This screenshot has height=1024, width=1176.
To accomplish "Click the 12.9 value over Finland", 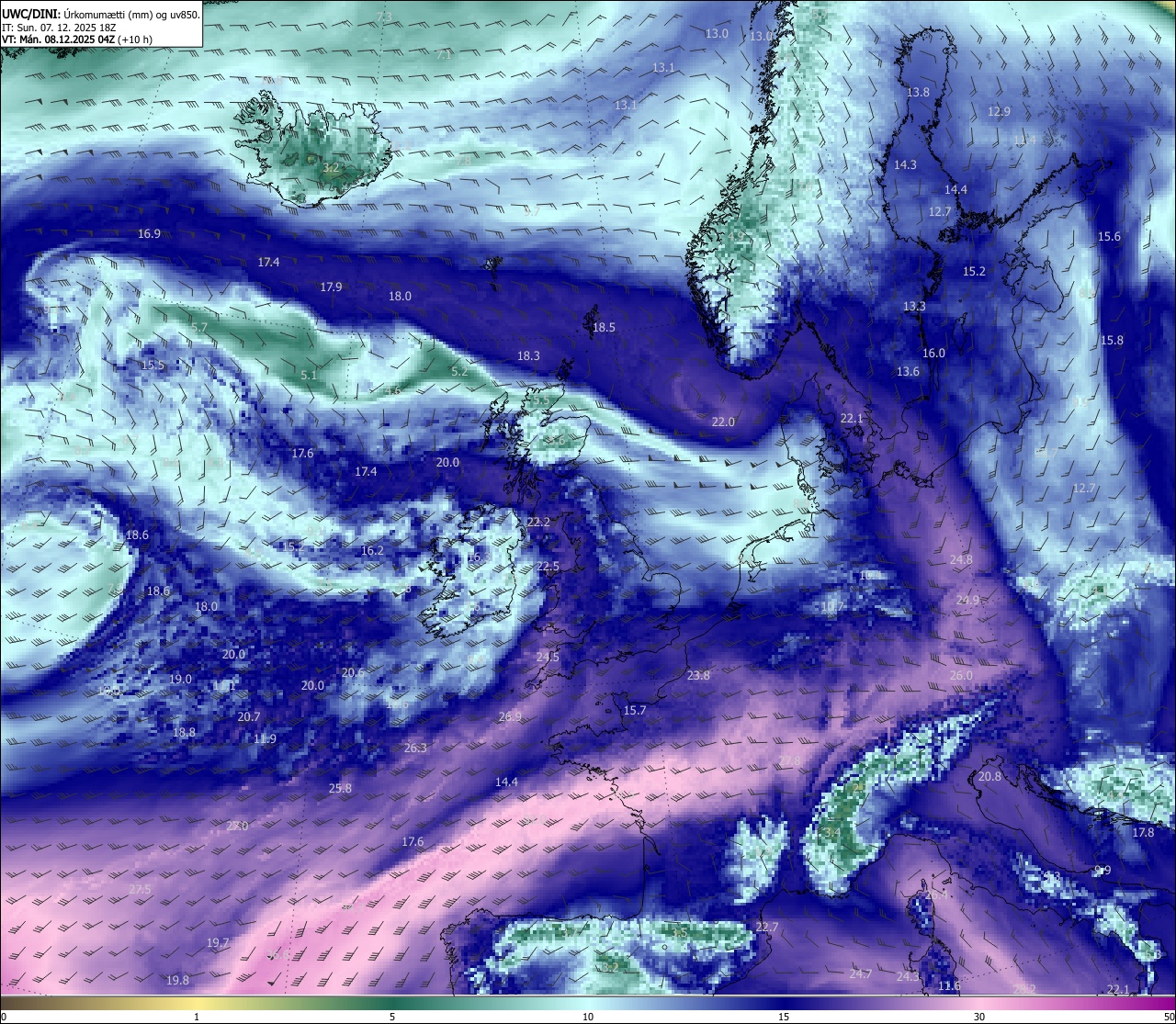I will pos(999,112).
